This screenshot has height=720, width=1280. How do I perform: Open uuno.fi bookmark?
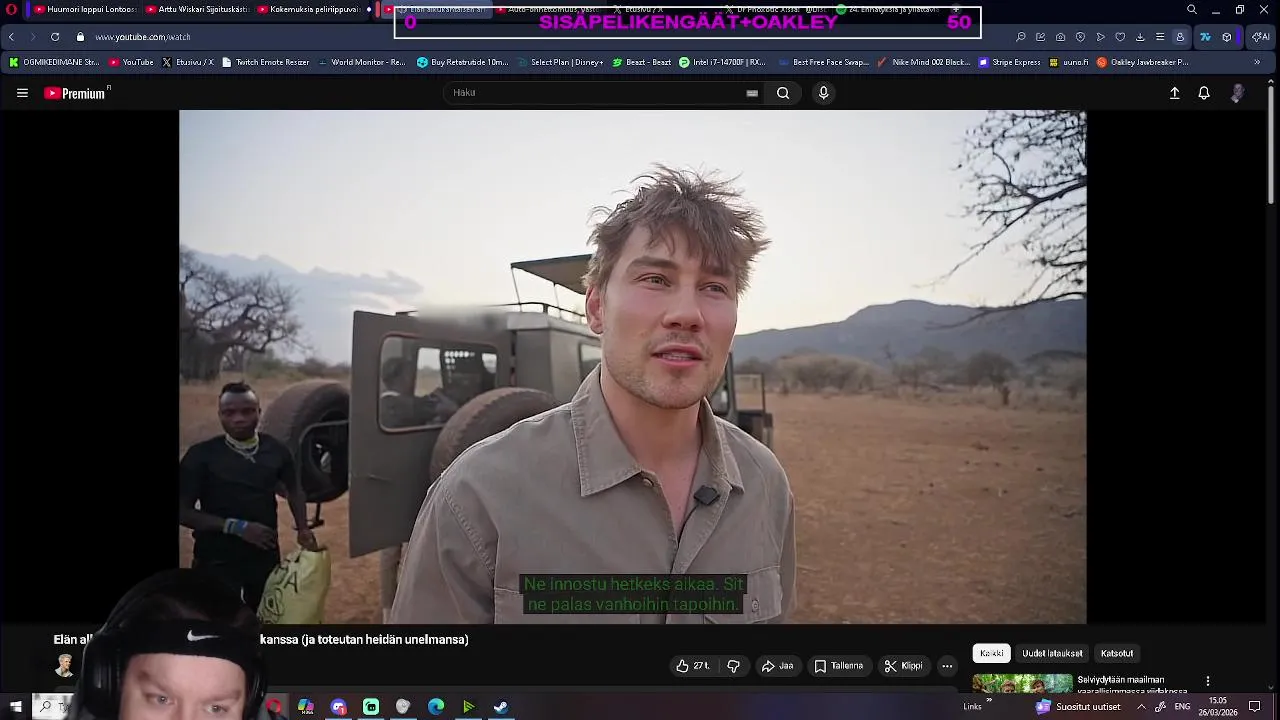[1069, 62]
